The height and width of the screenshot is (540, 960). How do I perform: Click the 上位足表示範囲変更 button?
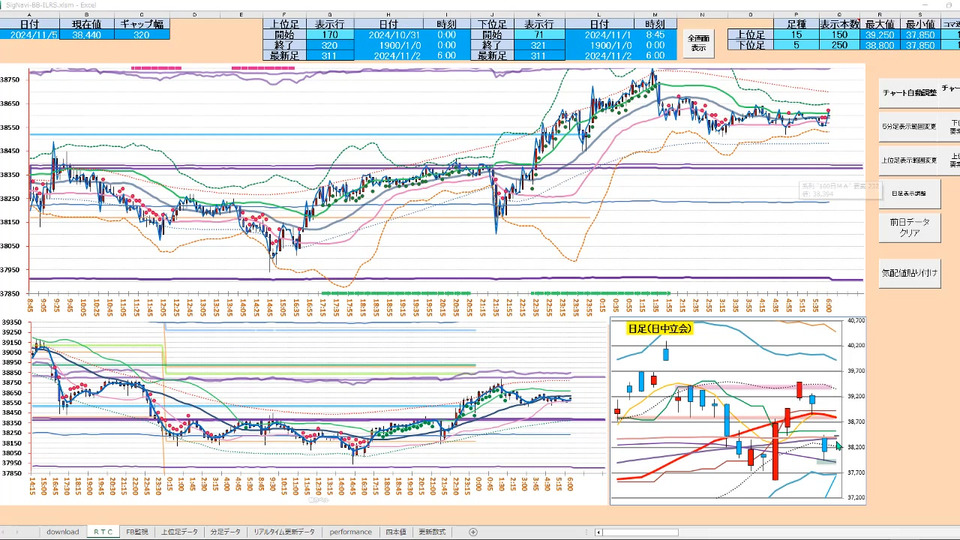[909, 160]
